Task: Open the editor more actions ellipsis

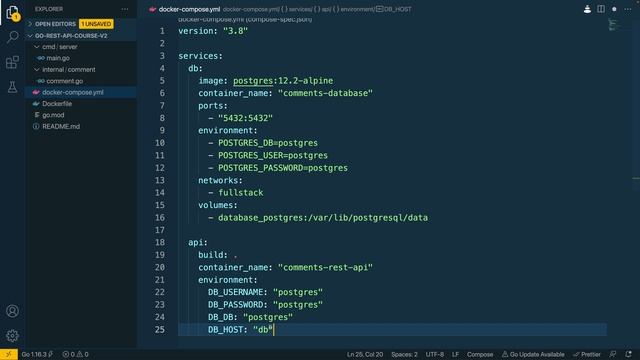Action: point(628,9)
